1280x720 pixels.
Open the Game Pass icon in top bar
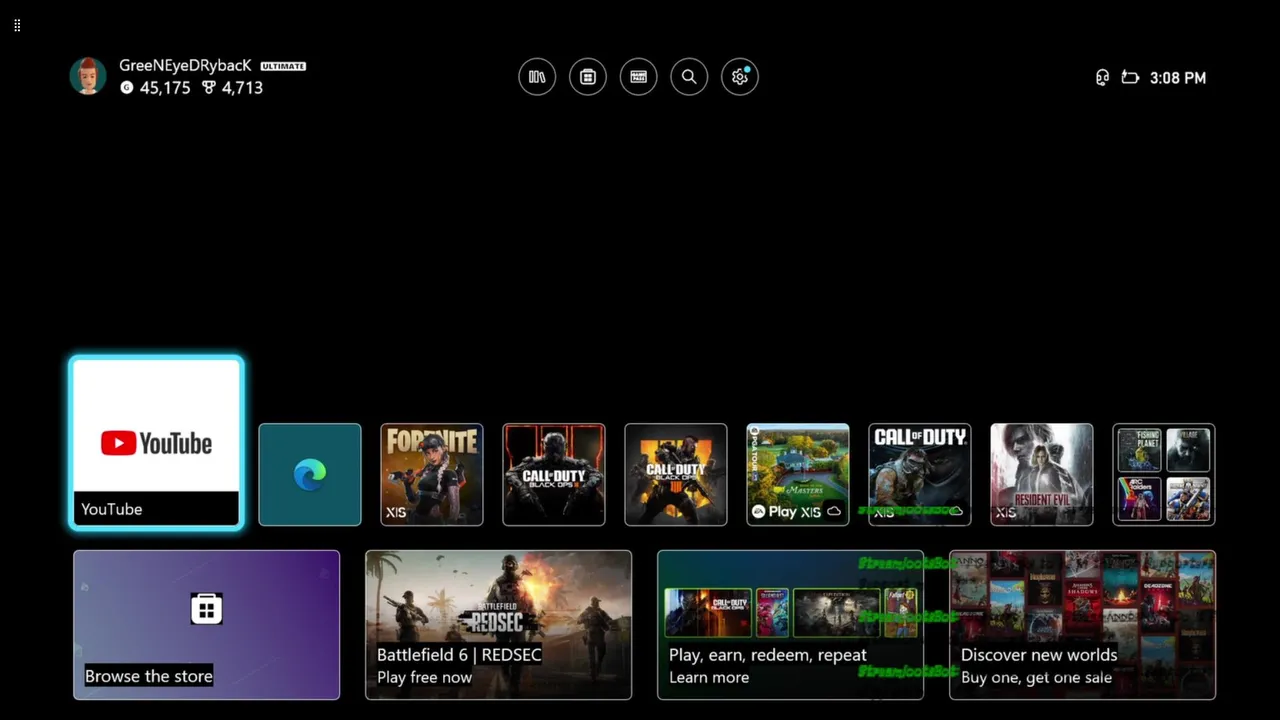pyautogui.click(x=638, y=77)
